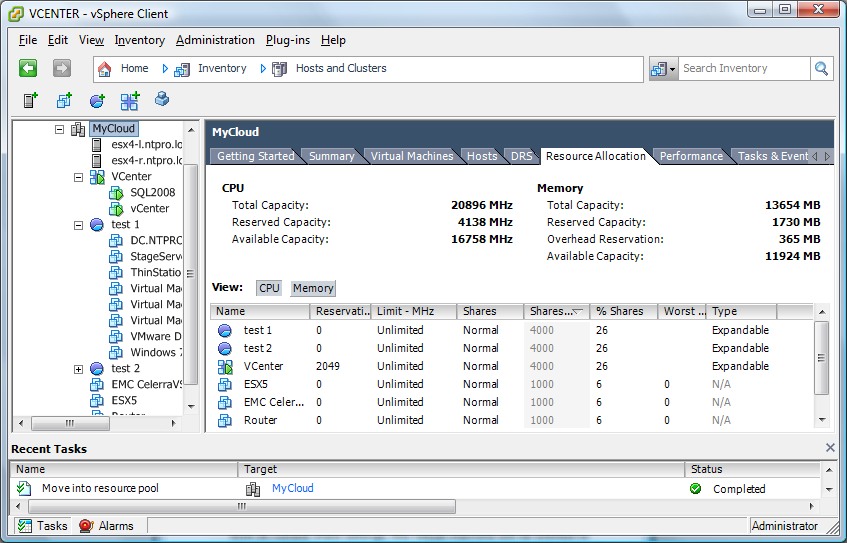Show the CPU resource view

coord(269,288)
